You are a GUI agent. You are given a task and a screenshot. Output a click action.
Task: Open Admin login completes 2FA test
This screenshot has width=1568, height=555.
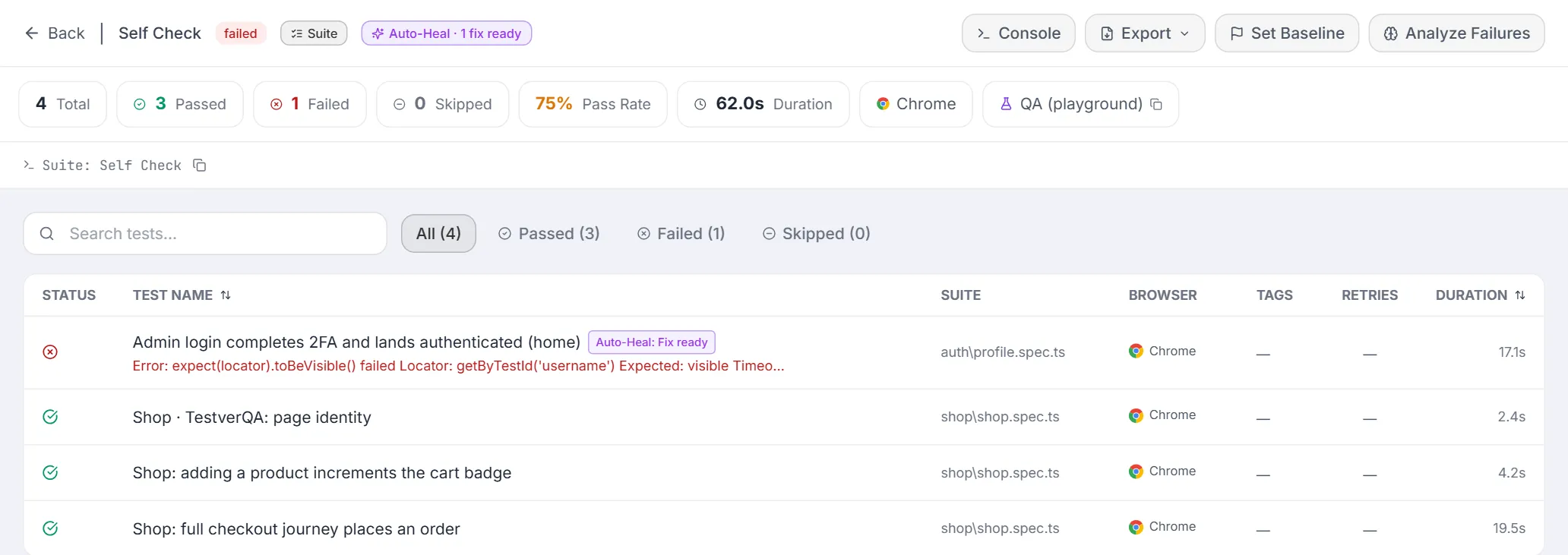(x=356, y=342)
